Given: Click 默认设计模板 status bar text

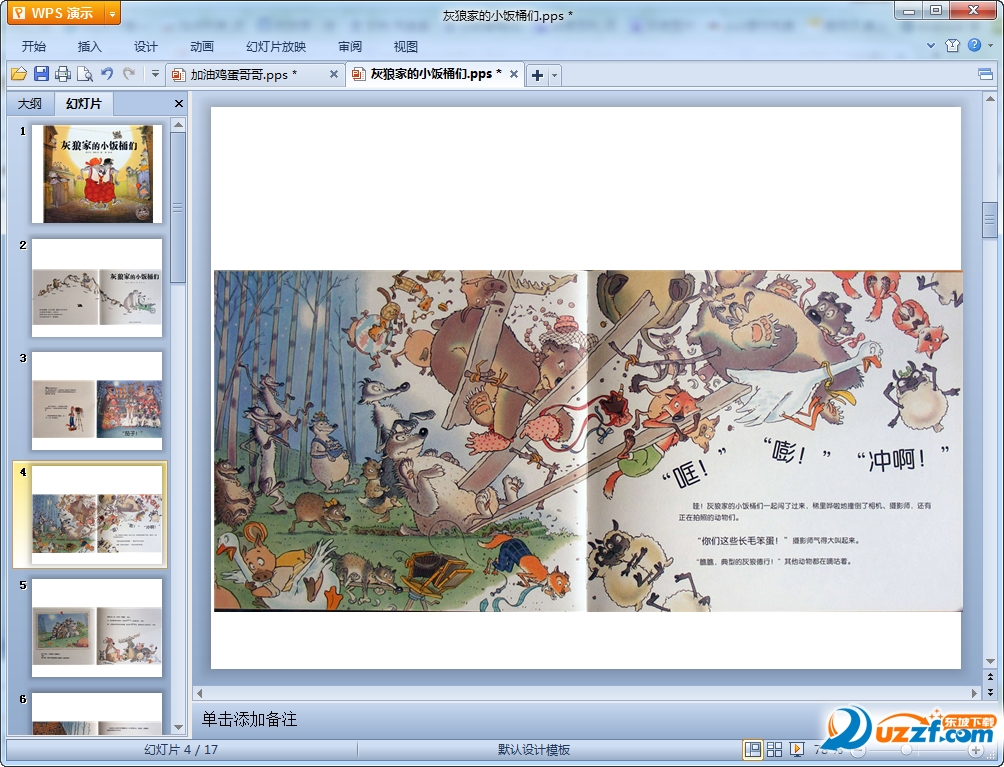Looking at the screenshot, I should click(x=534, y=749).
